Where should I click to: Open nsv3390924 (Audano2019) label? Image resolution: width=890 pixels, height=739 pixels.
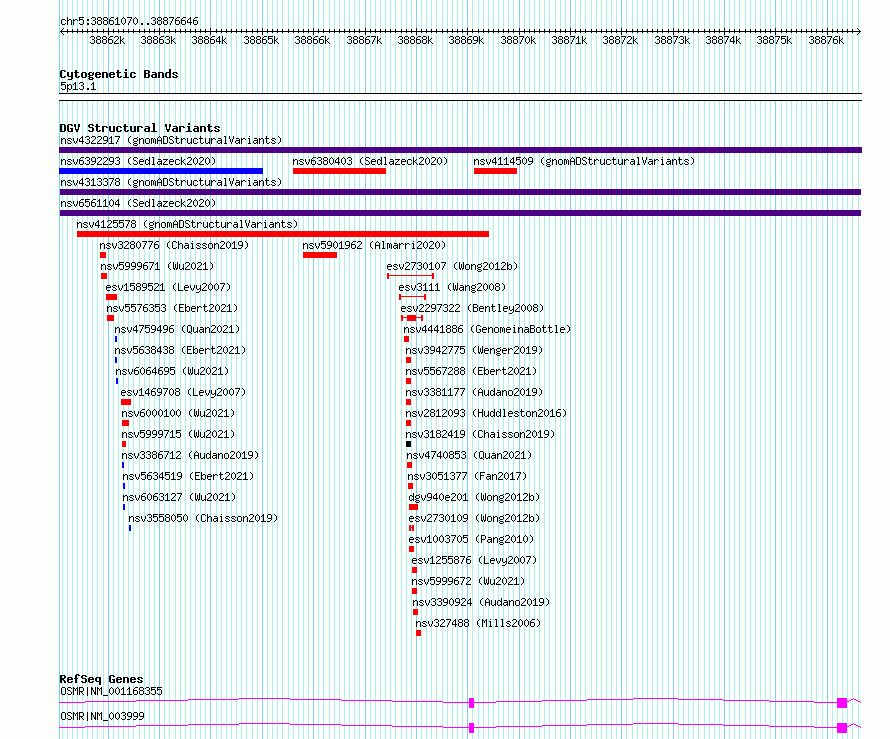click(x=481, y=602)
